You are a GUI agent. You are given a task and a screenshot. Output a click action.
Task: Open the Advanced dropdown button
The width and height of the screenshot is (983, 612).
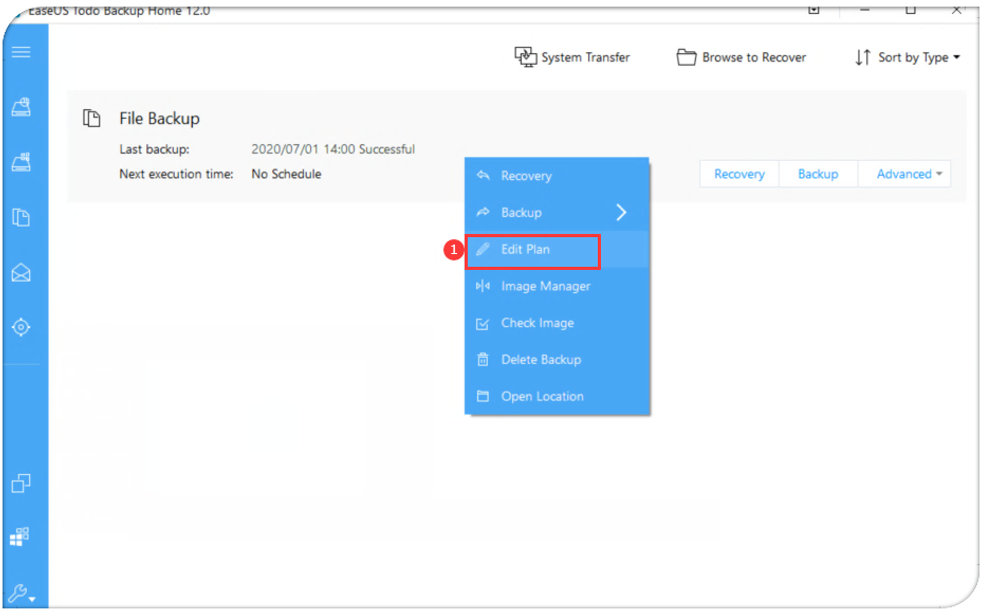(908, 174)
